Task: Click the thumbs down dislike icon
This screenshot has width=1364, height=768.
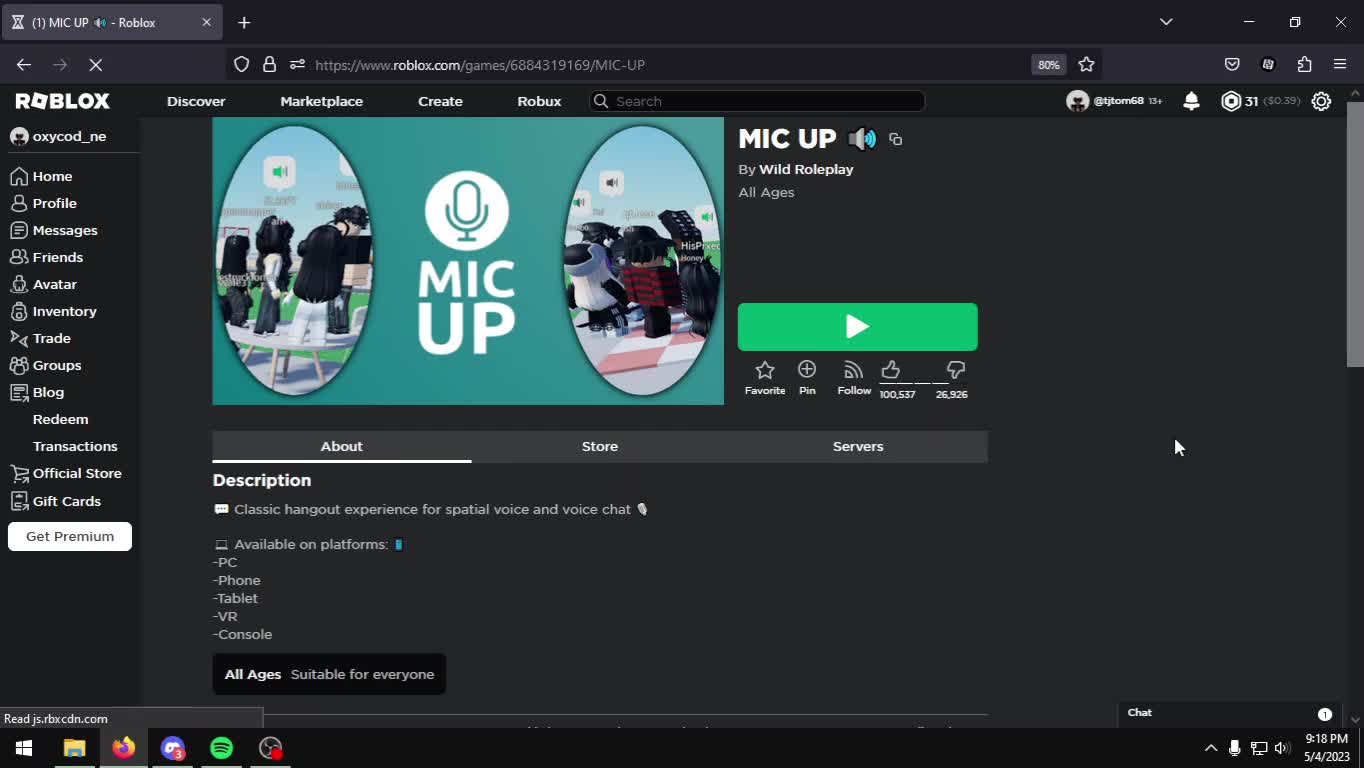Action: pos(955,370)
